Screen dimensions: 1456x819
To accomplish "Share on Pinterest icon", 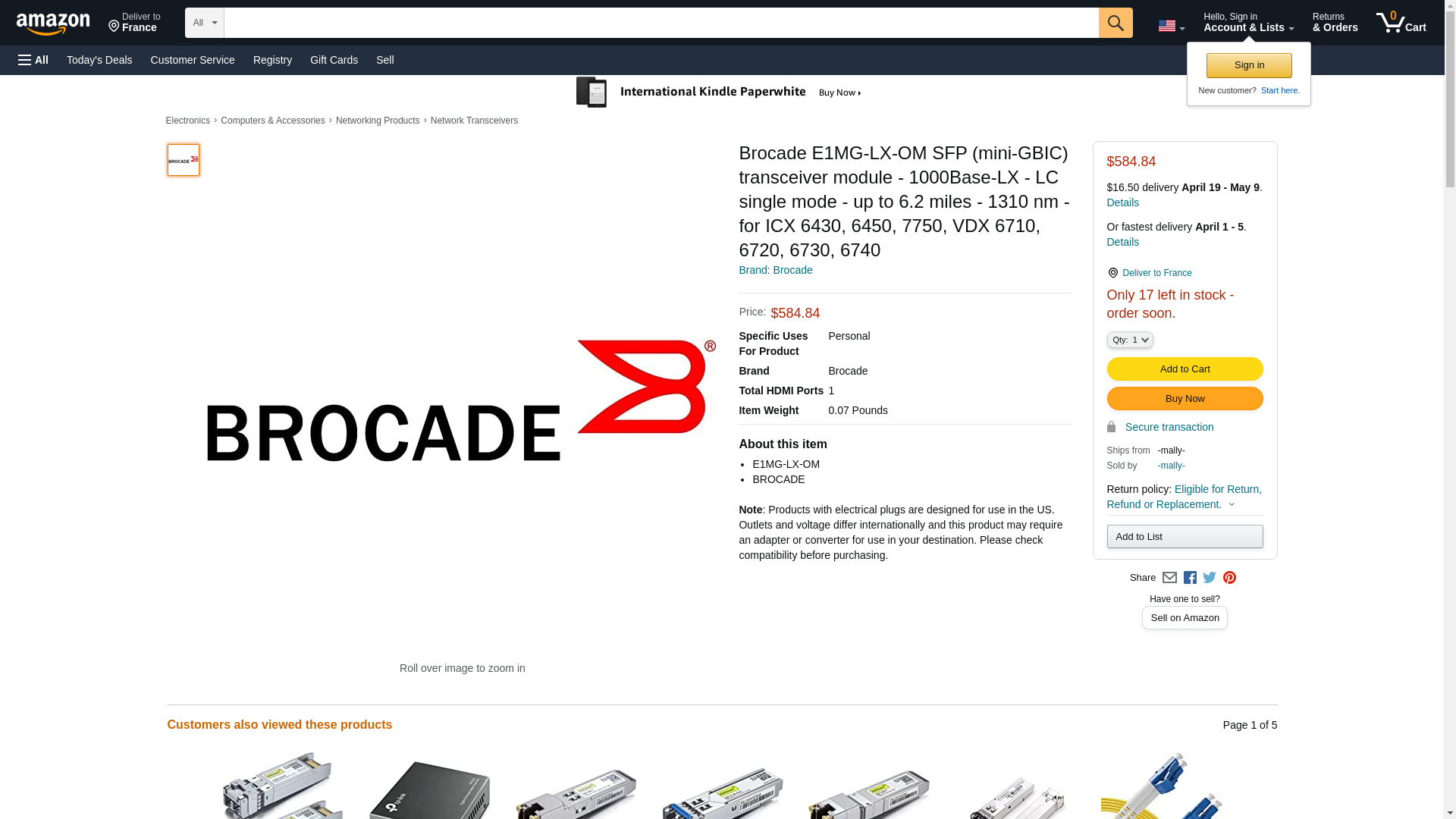I will (1229, 578).
